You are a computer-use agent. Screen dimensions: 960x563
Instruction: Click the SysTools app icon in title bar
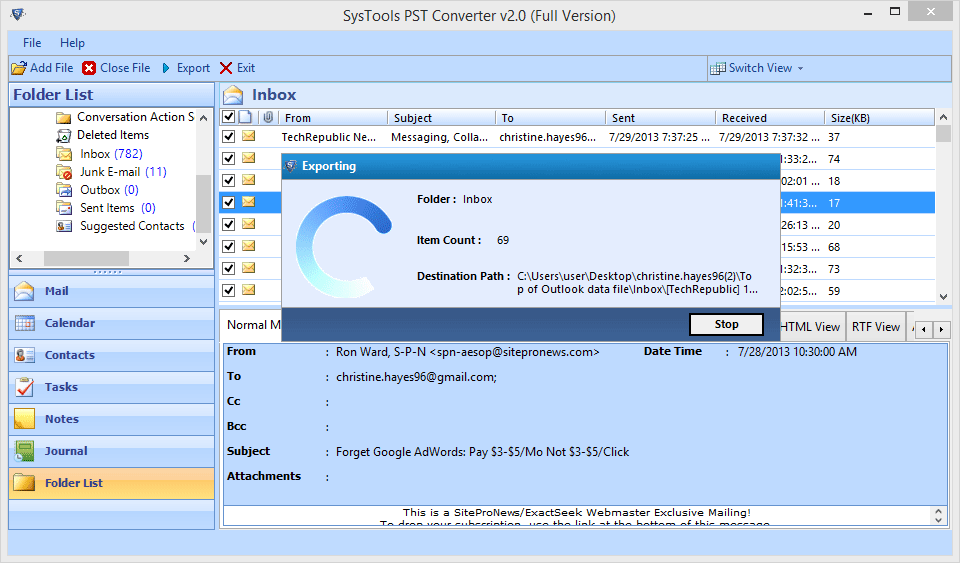18,15
